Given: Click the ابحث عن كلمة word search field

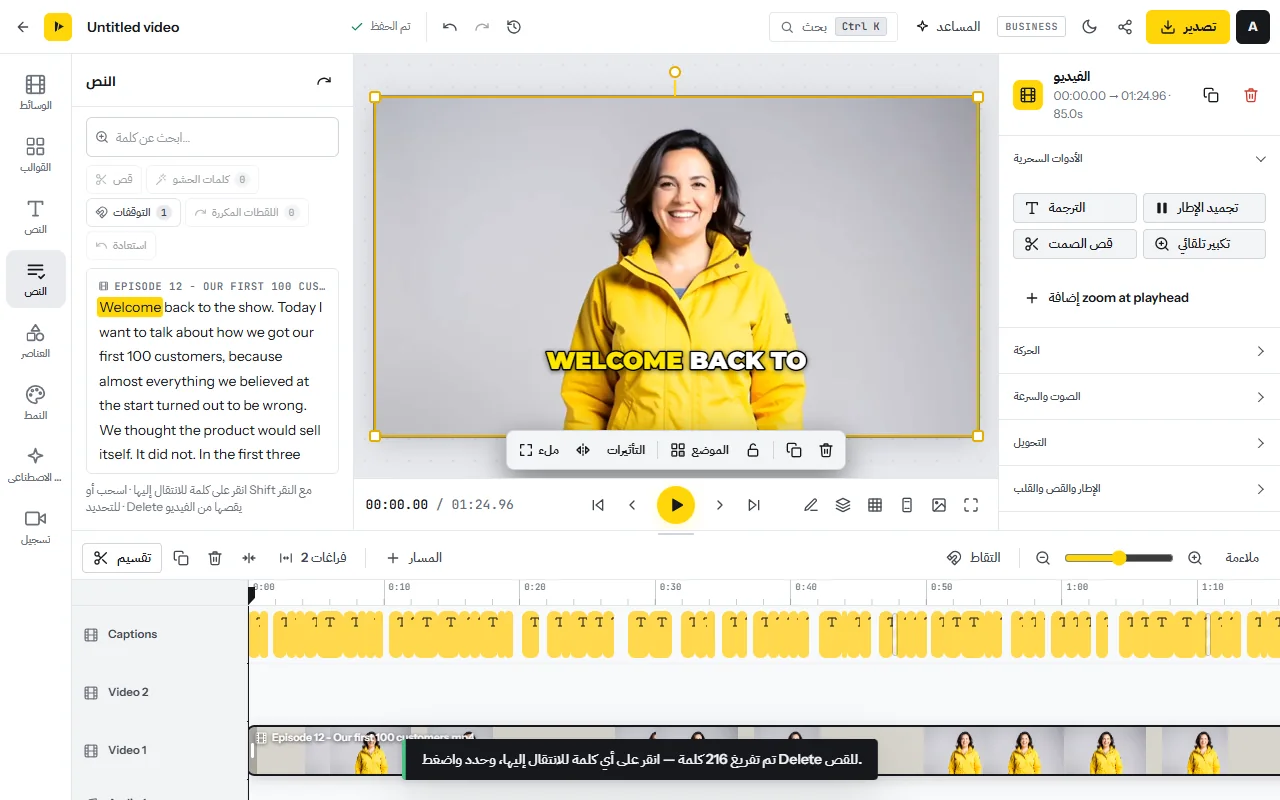Looking at the screenshot, I should pos(212,137).
